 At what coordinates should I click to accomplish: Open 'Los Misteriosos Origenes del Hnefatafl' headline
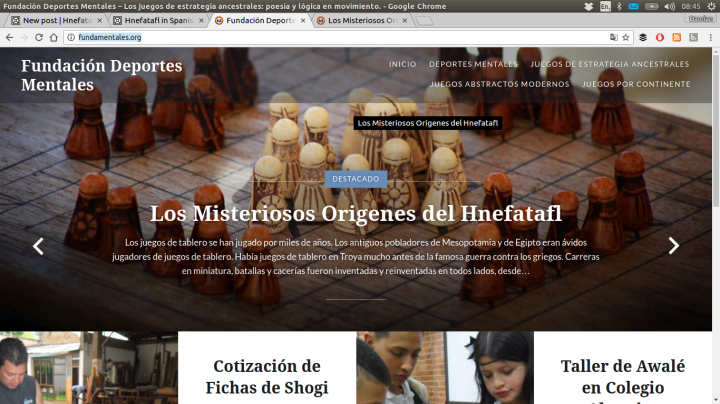coord(355,214)
